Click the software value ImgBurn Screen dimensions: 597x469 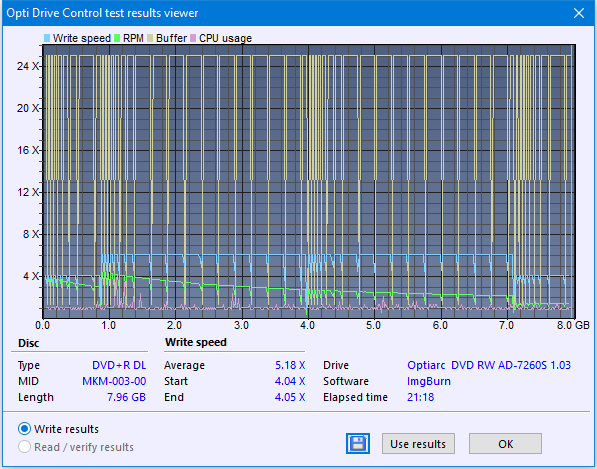click(x=429, y=381)
